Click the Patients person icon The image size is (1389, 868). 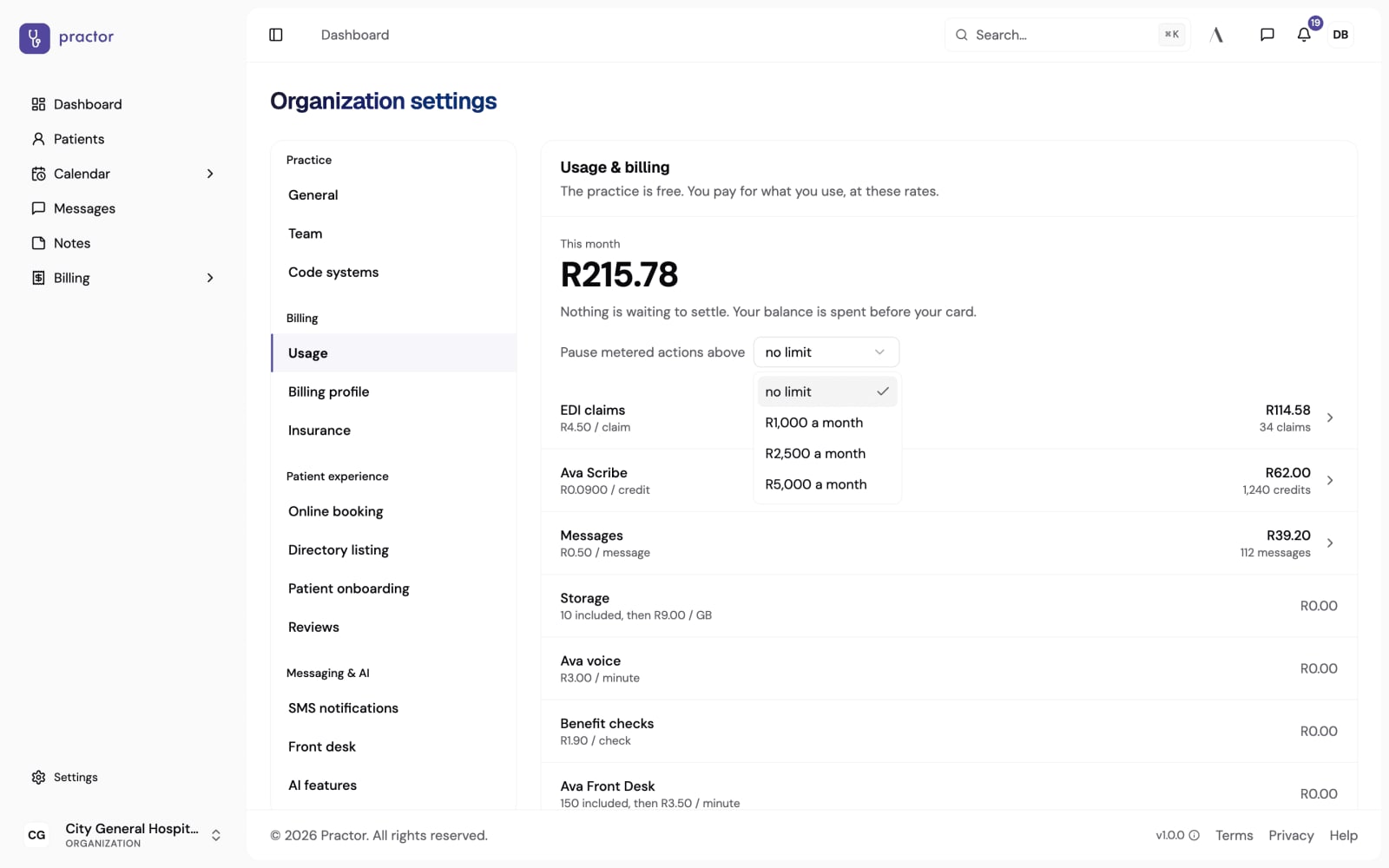38,139
